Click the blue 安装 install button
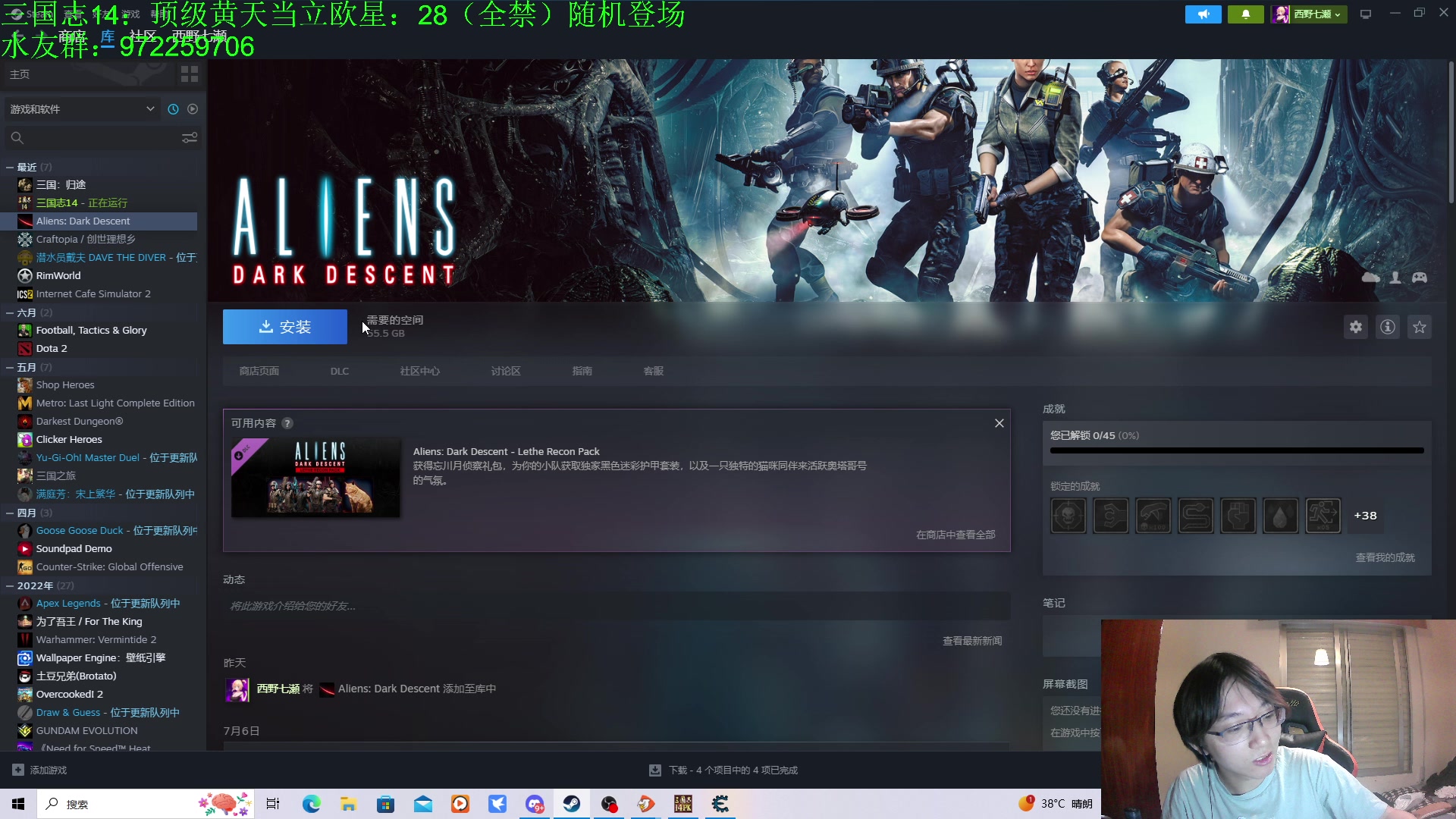The width and height of the screenshot is (1456, 819). point(284,327)
